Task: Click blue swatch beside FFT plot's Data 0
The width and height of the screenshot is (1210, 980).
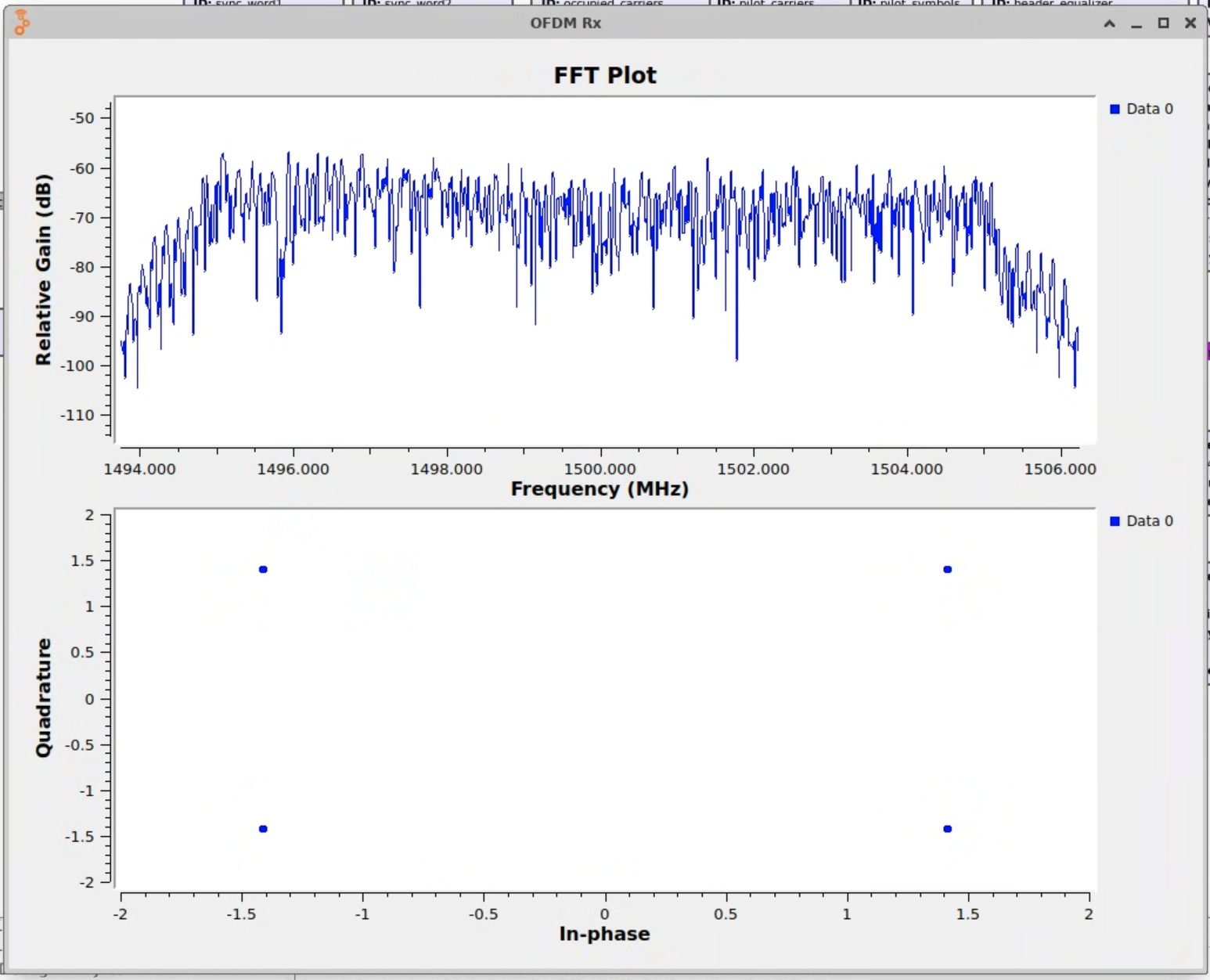Action: [1115, 109]
